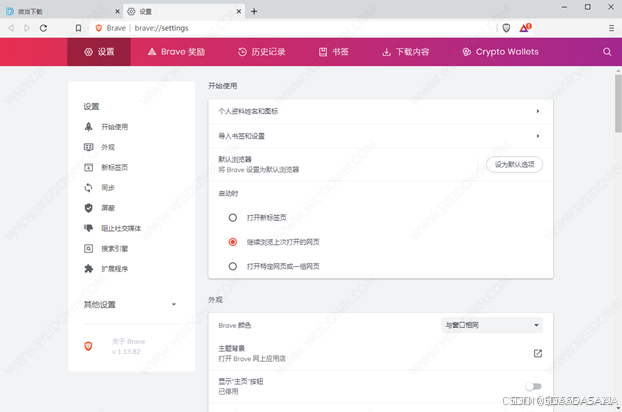Open 个人资料姓名和图标 row

coord(380,111)
